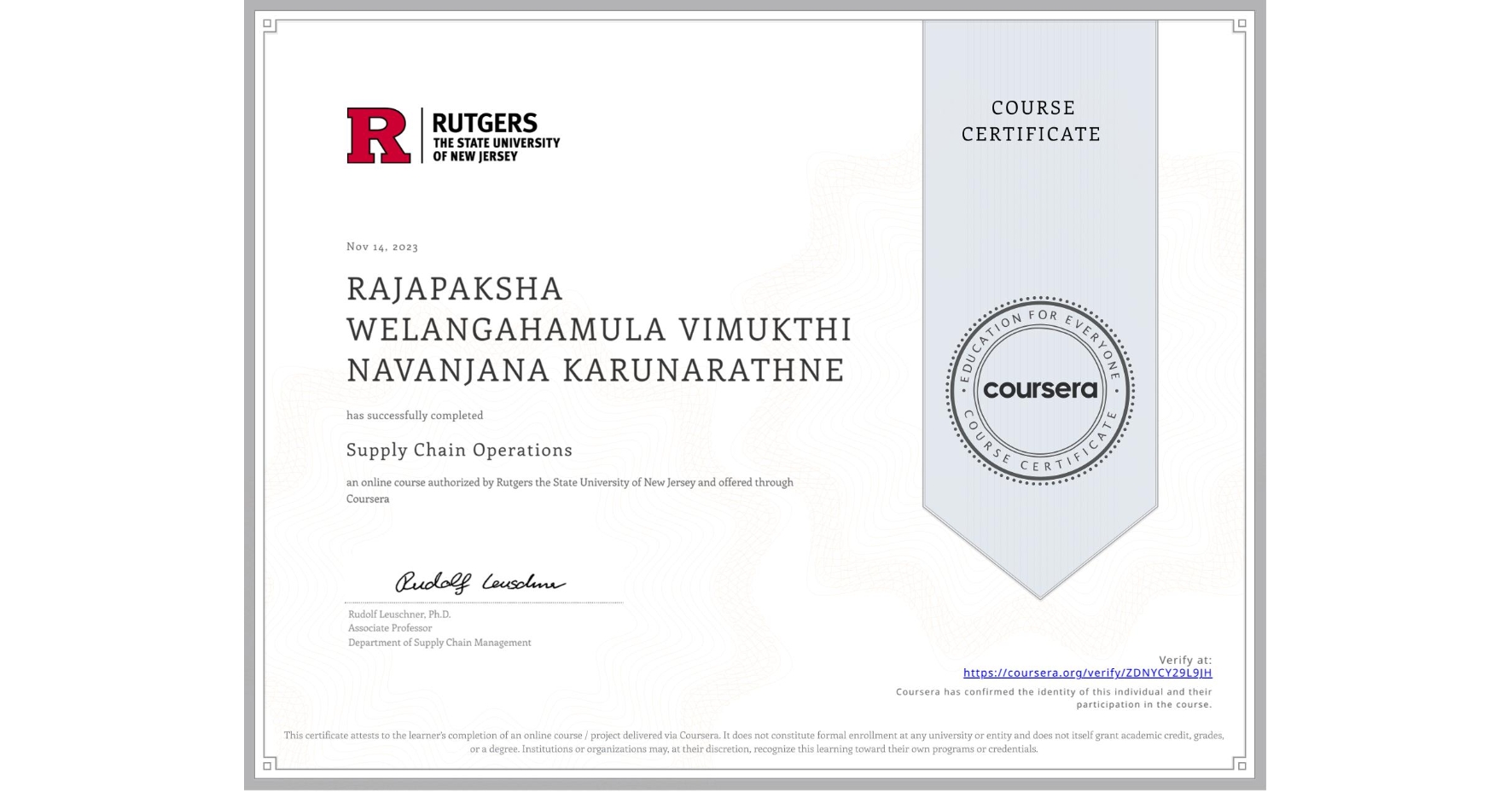Click the name line 'NAVANJANA KARUNARATHNE'

click(x=596, y=370)
